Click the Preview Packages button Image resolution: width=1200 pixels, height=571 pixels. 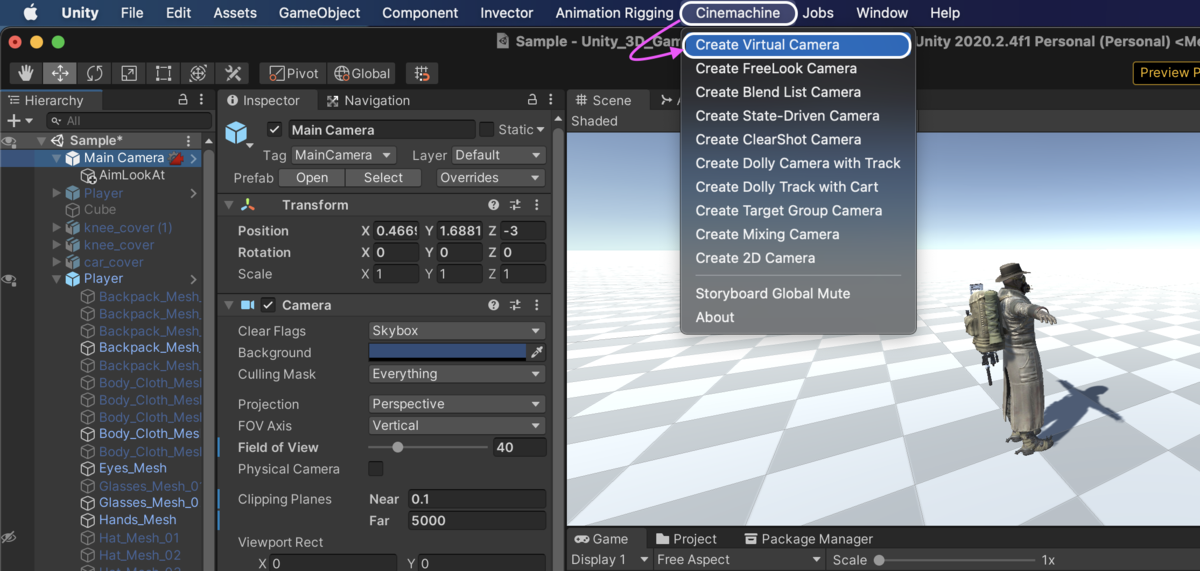pos(1165,72)
